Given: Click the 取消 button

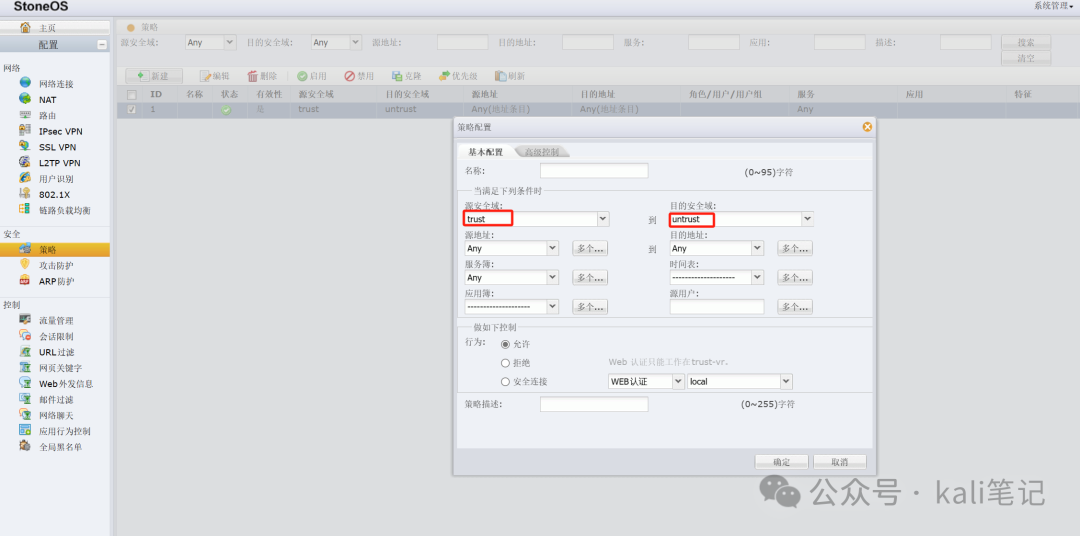Looking at the screenshot, I should click(x=840, y=462).
